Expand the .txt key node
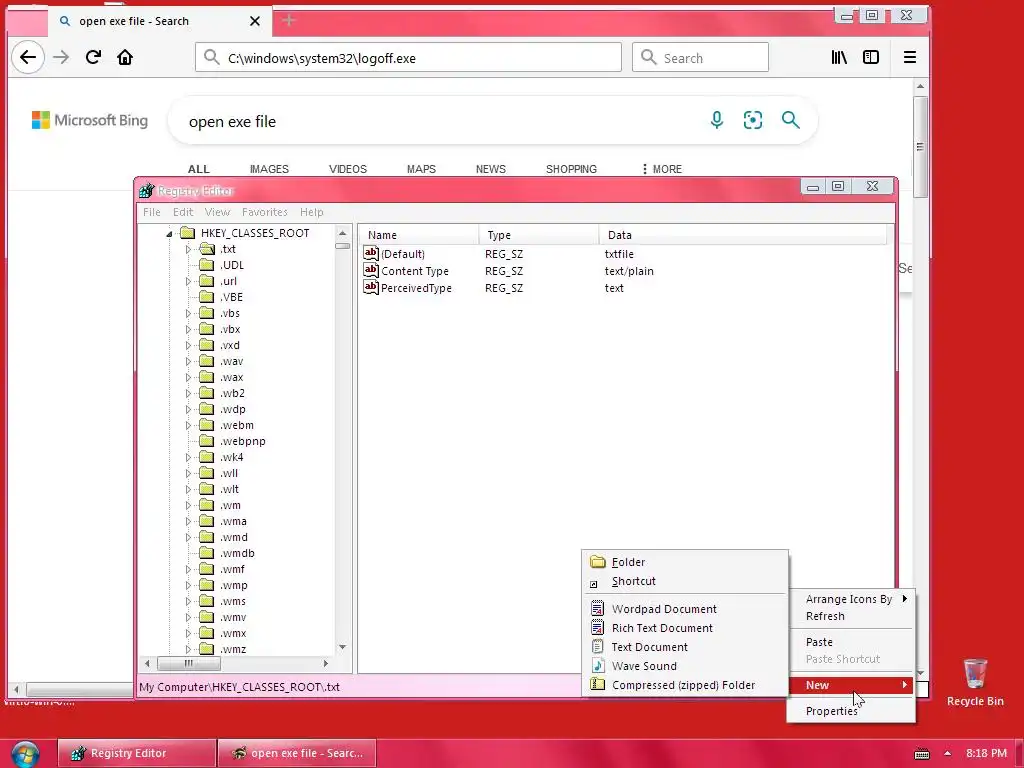Screen dimensions: 1024x768 coord(188,249)
